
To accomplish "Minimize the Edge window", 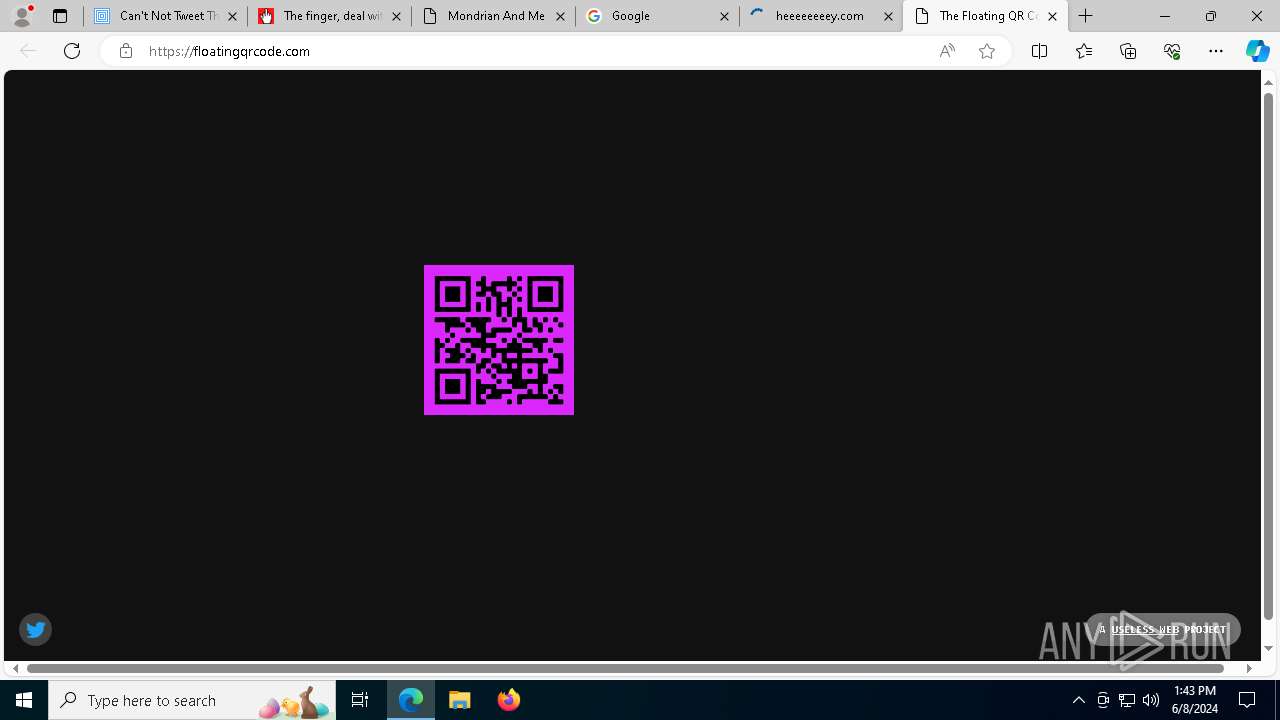I will tap(1165, 16).
